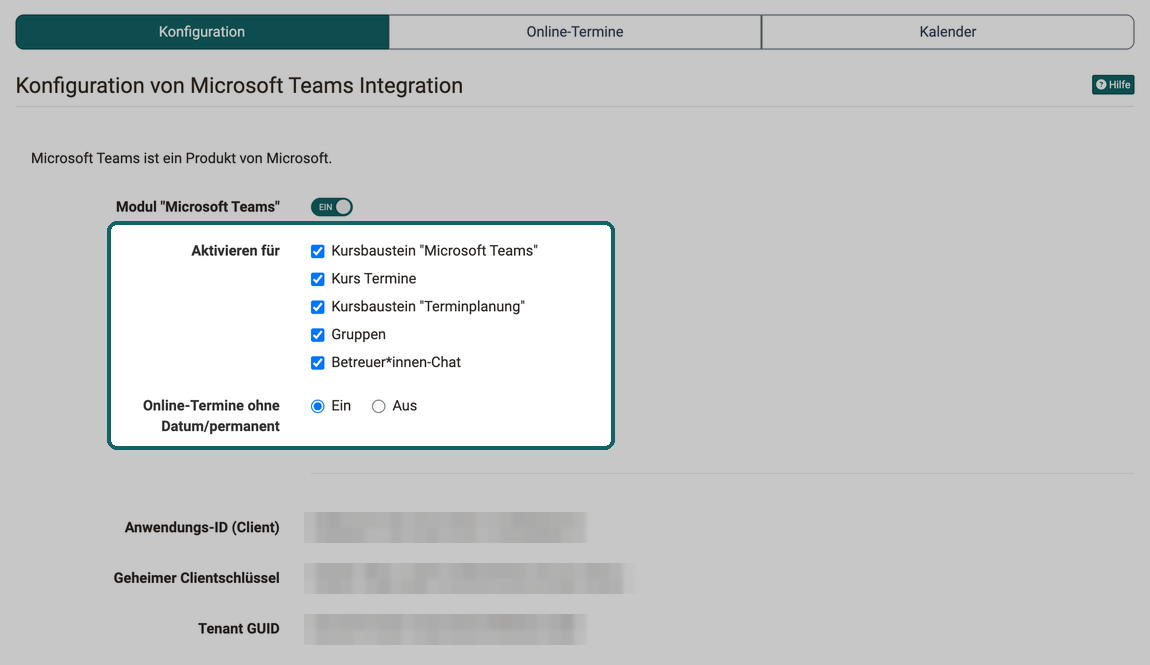
Task: Select the Ein radio button
Action: [x=318, y=406]
